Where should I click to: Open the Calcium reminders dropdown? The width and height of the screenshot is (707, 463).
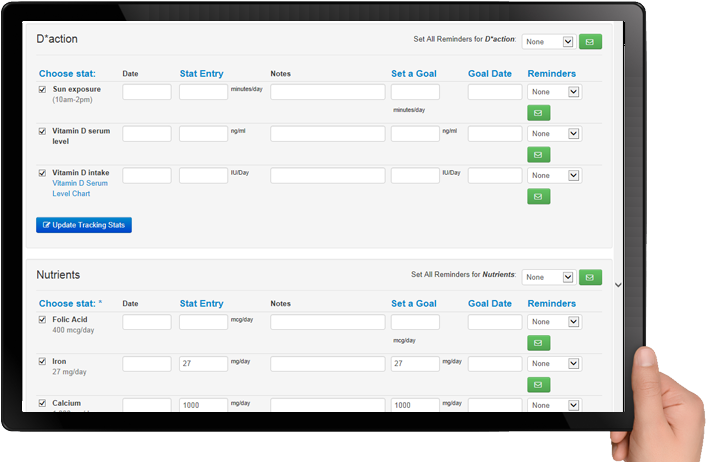pos(554,405)
